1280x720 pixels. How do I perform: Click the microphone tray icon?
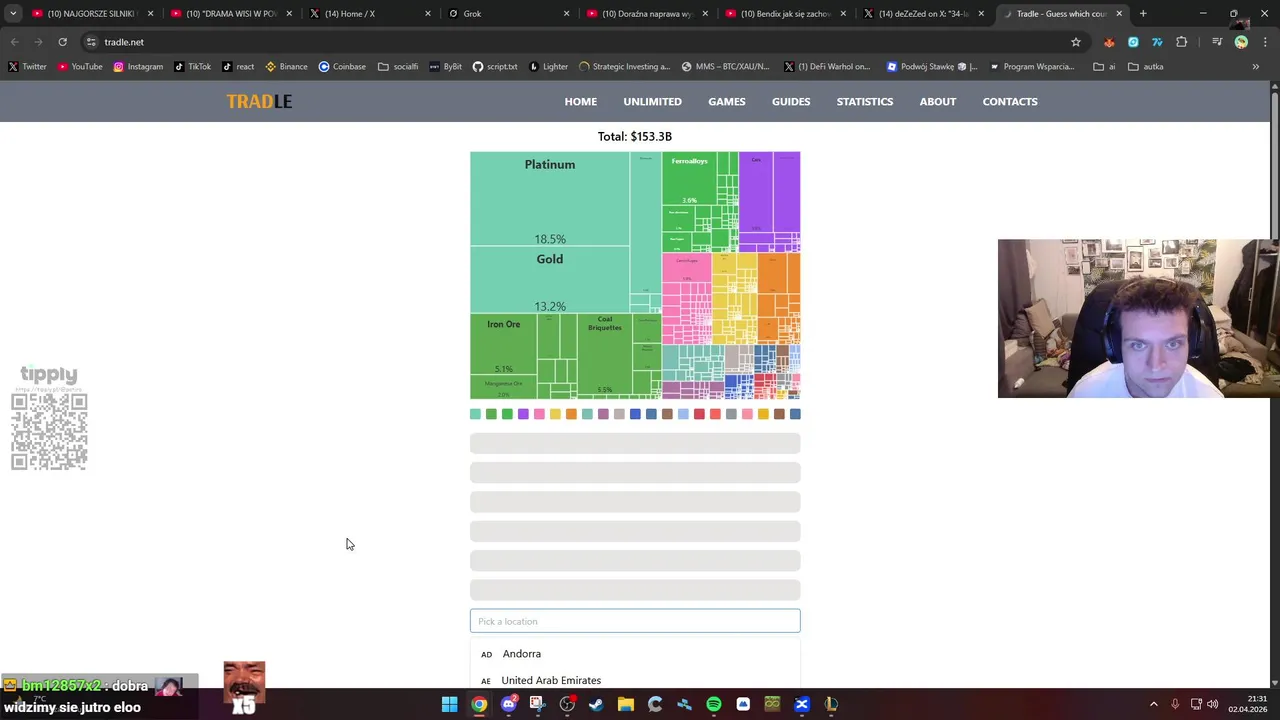1175,705
